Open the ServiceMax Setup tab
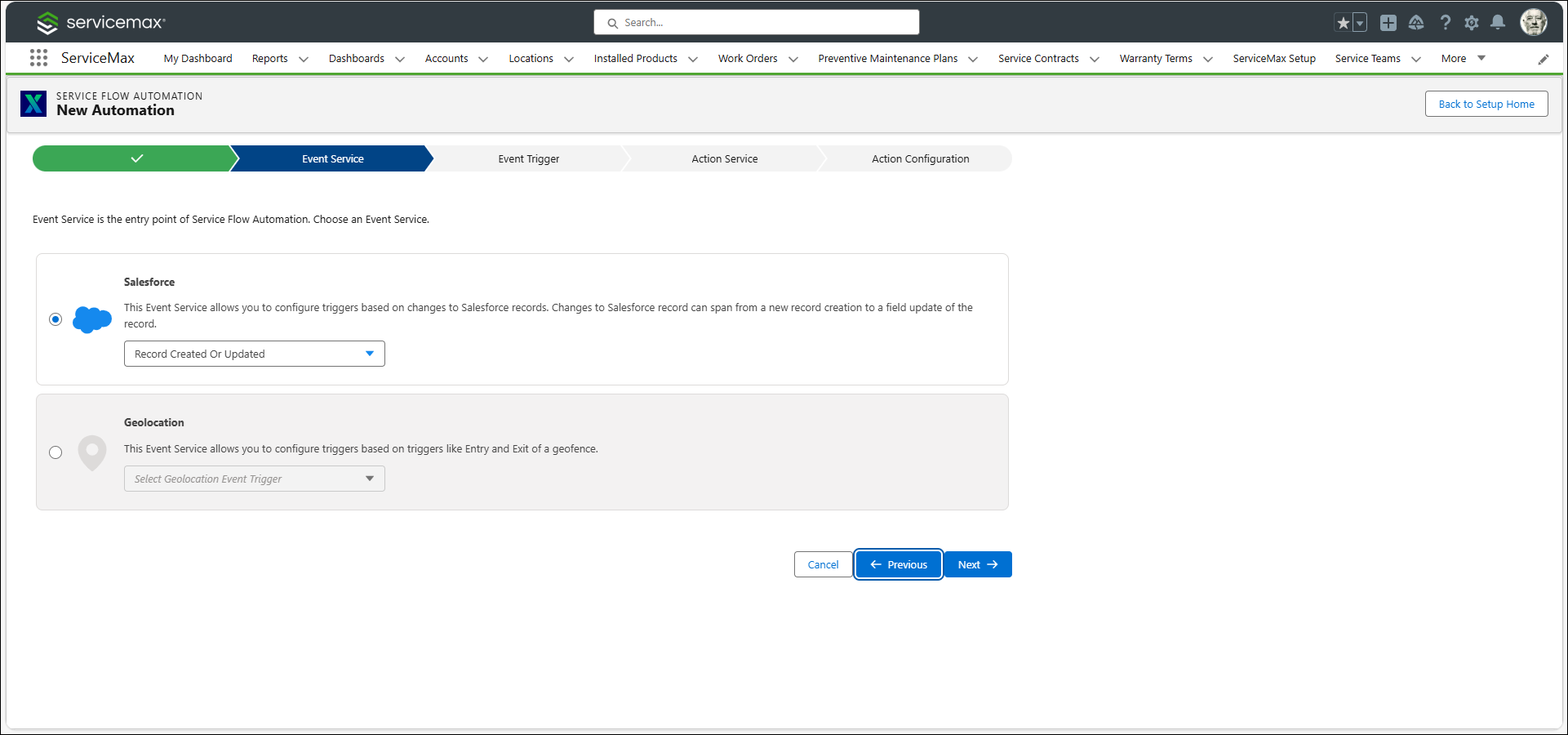Screen dimensions: 1568x735 pos(1274,58)
